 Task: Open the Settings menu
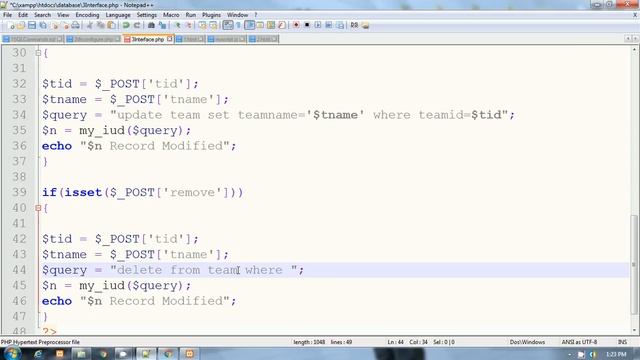147,15
